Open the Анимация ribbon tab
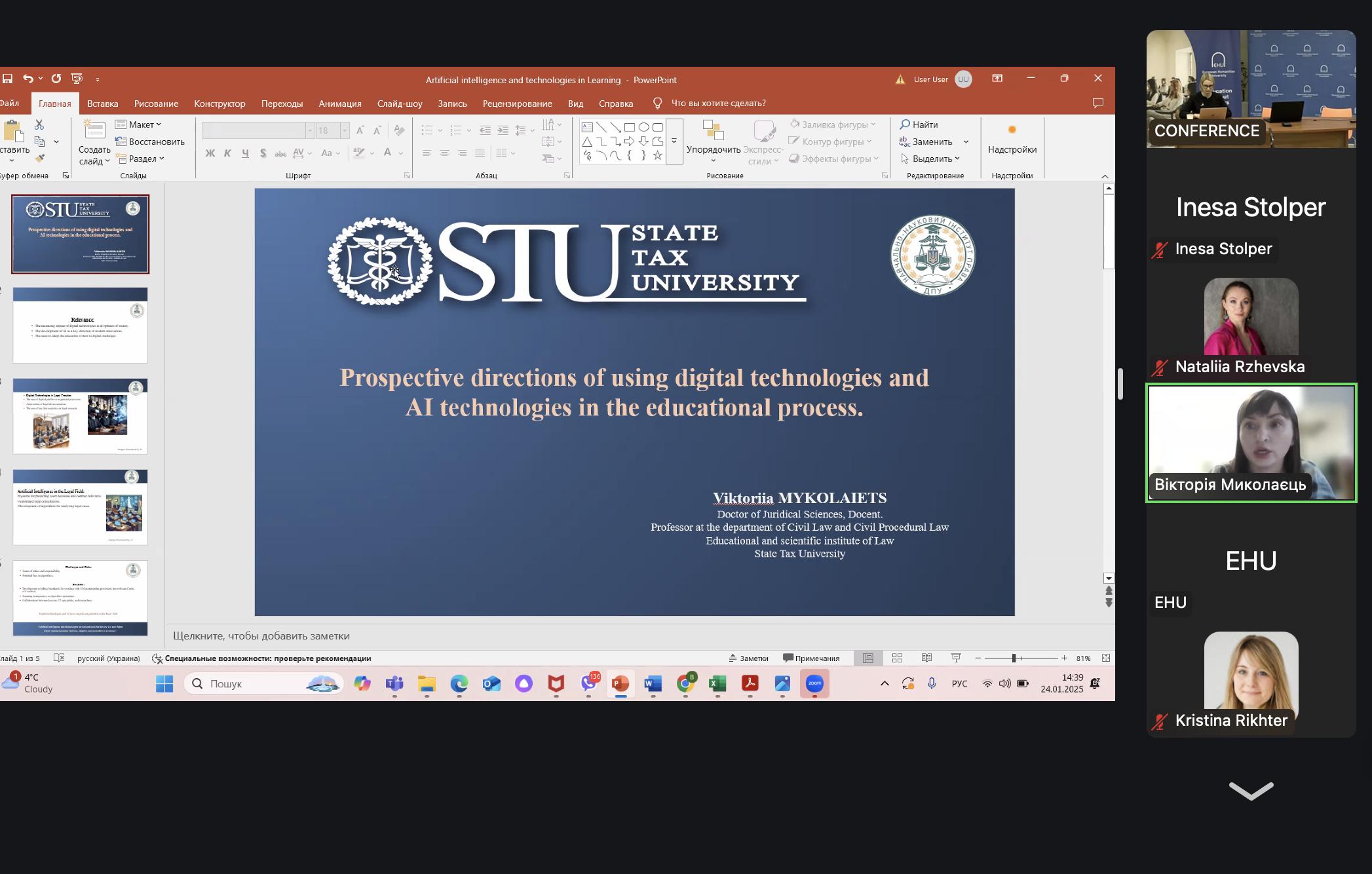 (x=340, y=104)
